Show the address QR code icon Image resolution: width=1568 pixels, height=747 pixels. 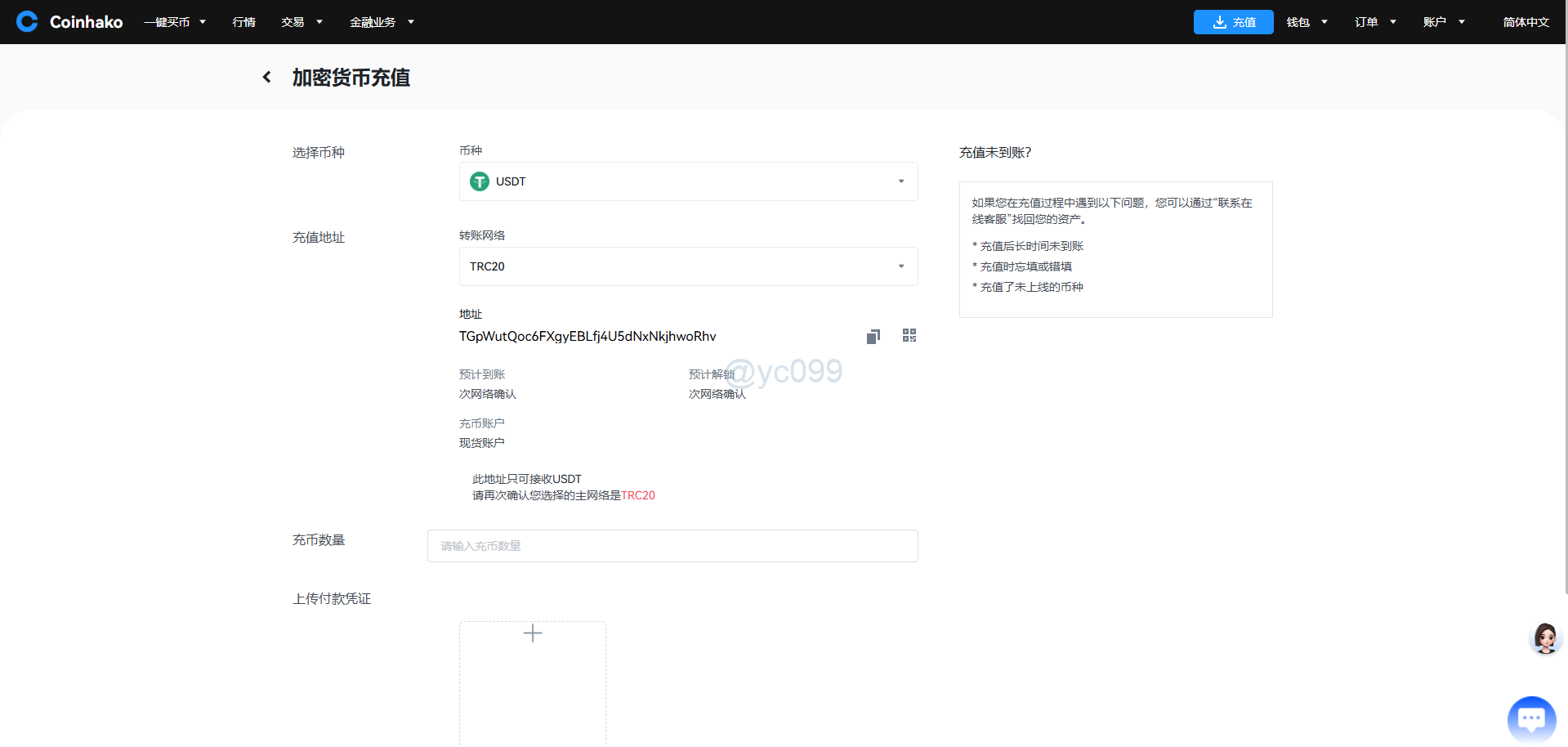pos(909,336)
